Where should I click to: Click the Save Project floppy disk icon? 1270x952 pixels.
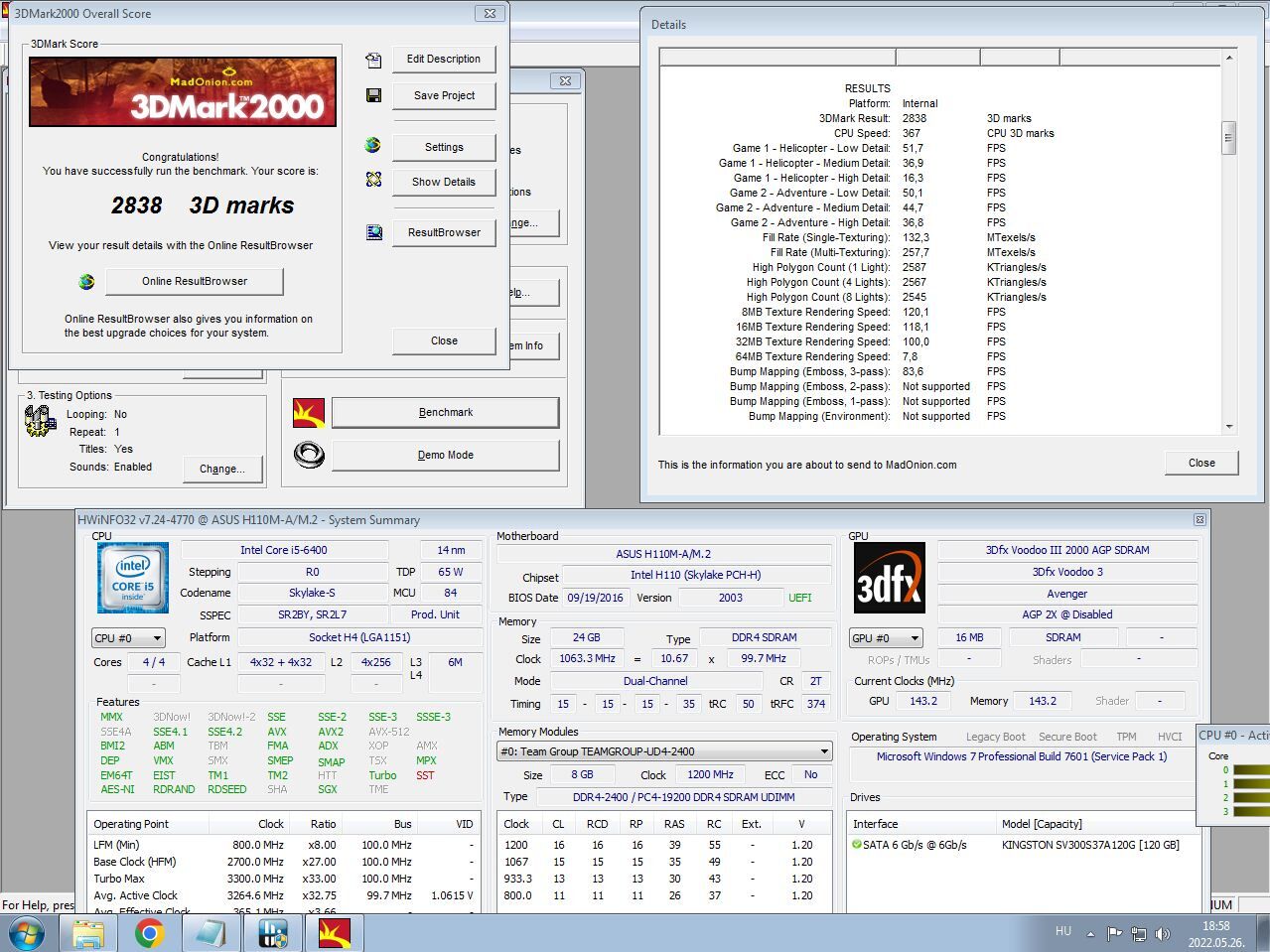[373, 95]
